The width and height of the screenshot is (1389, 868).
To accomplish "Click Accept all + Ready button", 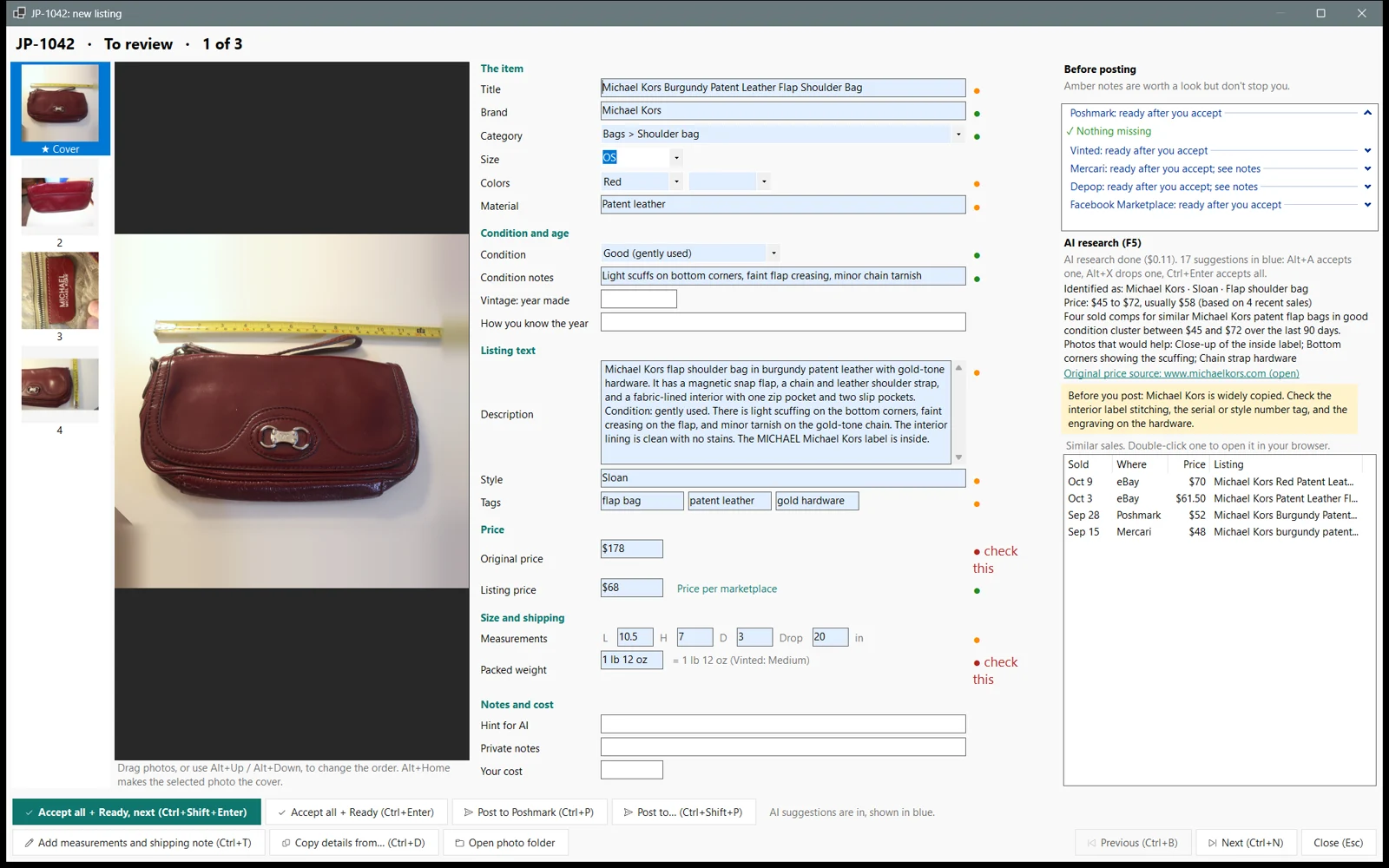I will tap(356, 812).
